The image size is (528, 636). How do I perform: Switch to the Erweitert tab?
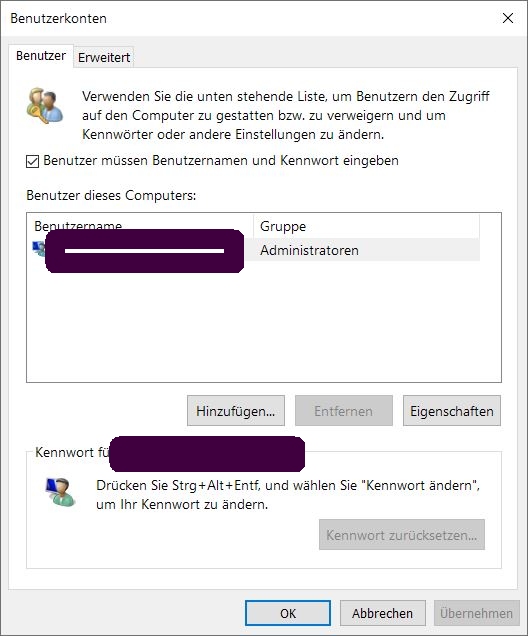pyautogui.click(x=104, y=58)
